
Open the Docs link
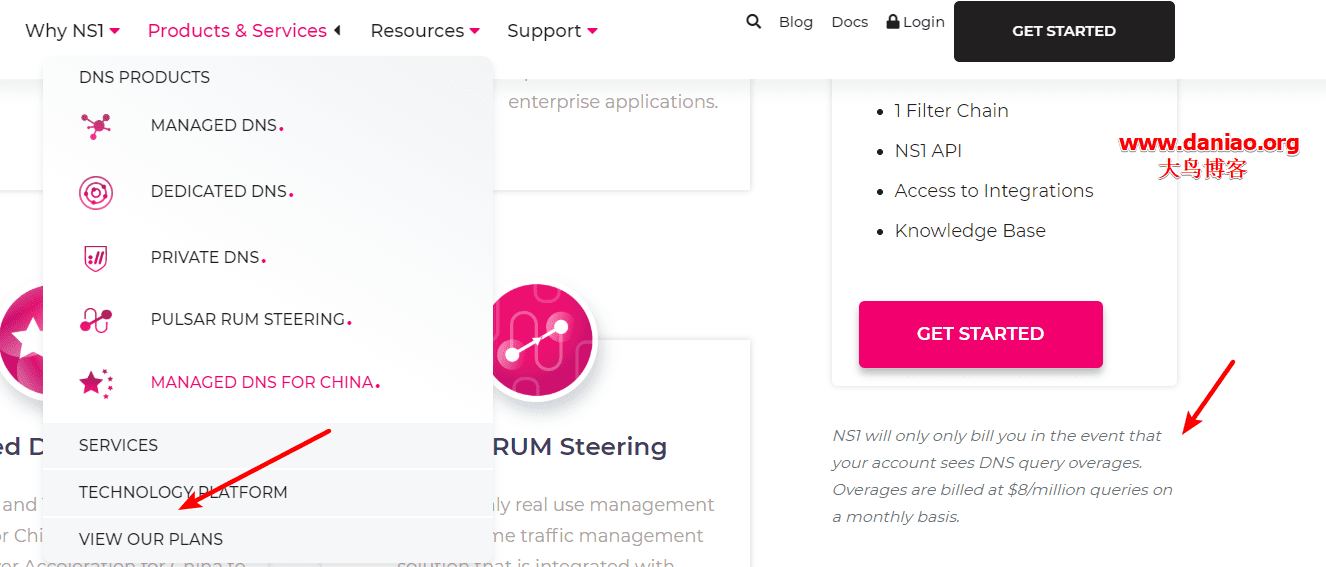coord(850,22)
